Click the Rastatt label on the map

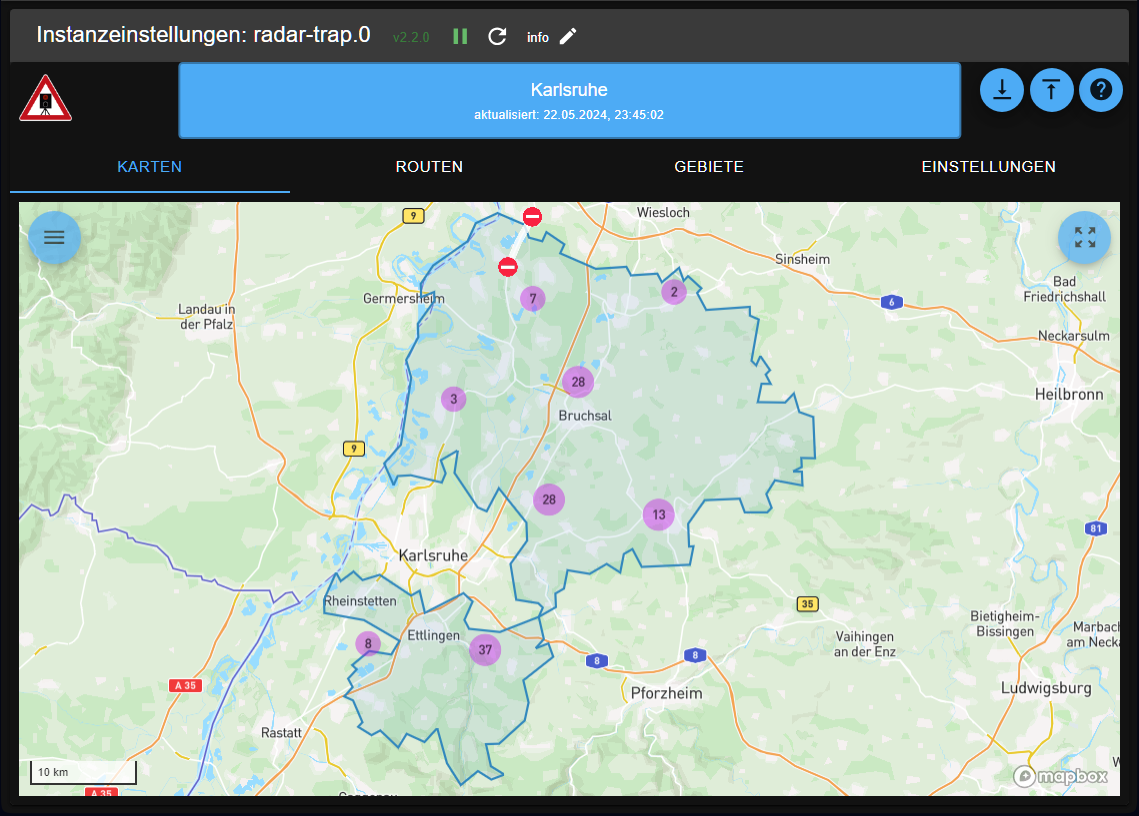point(281,732)
